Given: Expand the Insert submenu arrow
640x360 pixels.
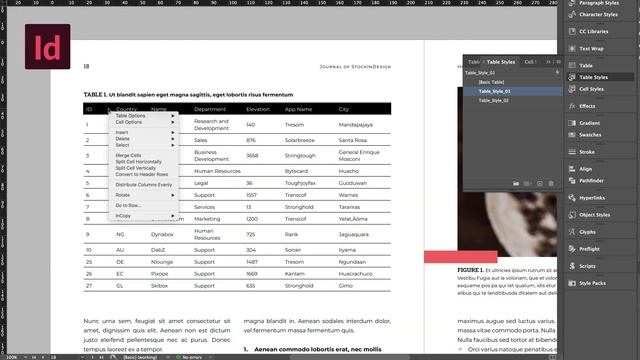Looking at the screenshot, I should (x=173, y=133).
